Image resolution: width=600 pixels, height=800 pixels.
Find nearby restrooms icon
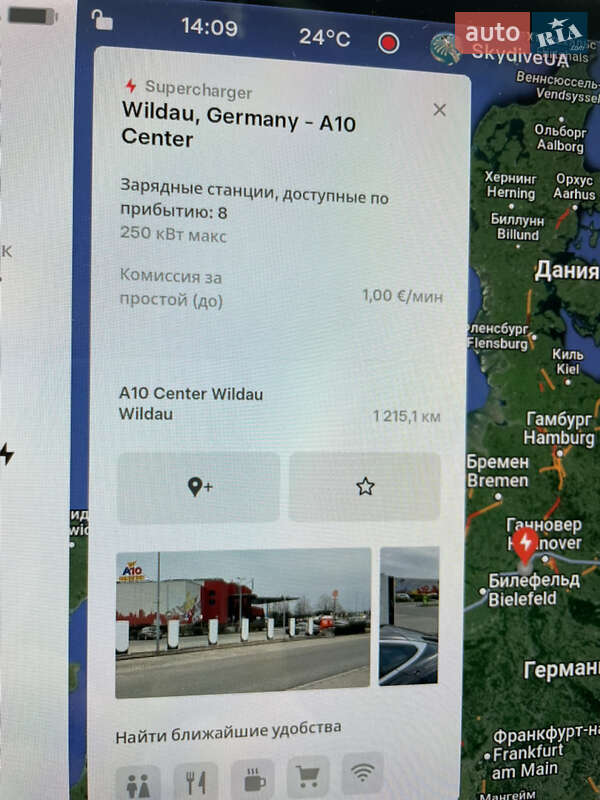pyautogui.click(x=138, y=783)
